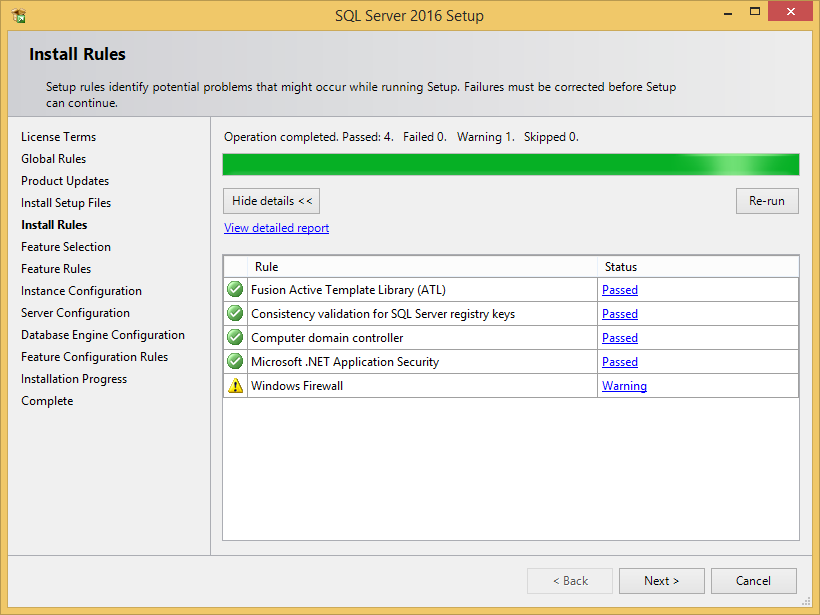Select Global Rules step in sidebar
Image resolution: width=820 pixels, height=615 pixels.
tap(53, 159)
